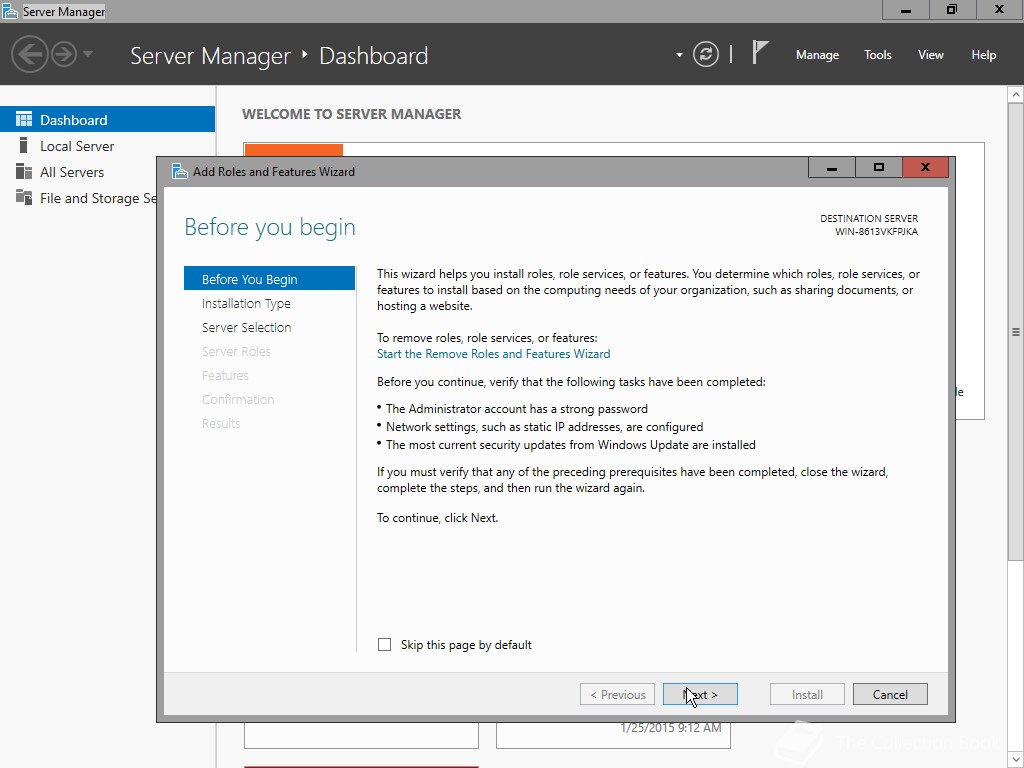
Task: Minimize the Add Roles and Features Wizard
Action: click(831, 167)
